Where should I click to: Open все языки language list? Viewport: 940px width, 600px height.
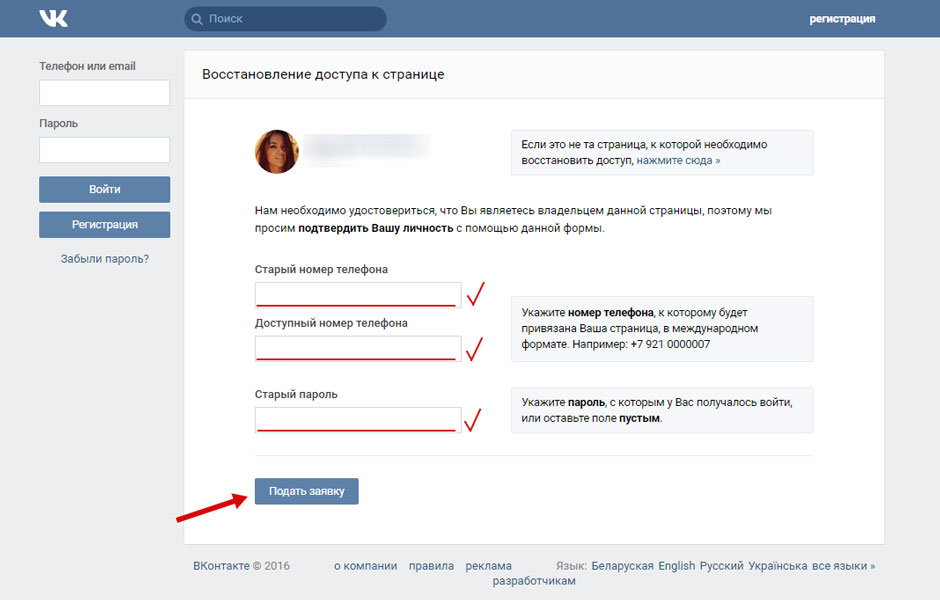tap(843, 566)
